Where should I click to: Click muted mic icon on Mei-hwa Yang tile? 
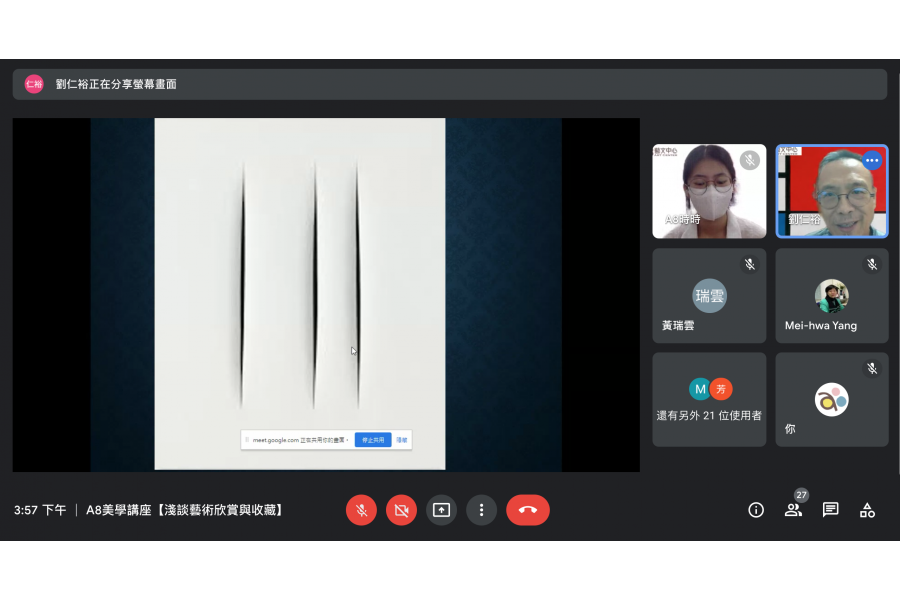(872, 264)
